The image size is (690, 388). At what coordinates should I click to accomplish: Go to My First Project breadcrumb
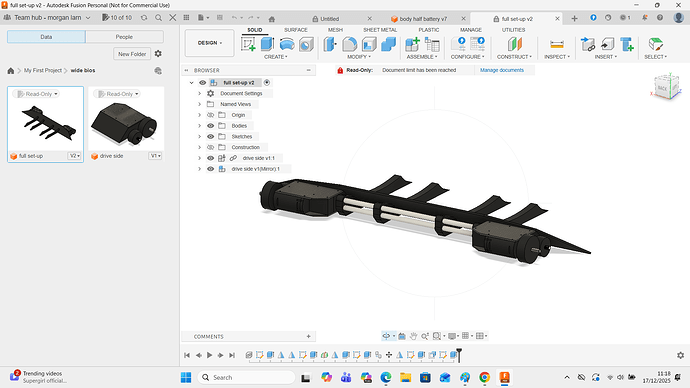43,70
